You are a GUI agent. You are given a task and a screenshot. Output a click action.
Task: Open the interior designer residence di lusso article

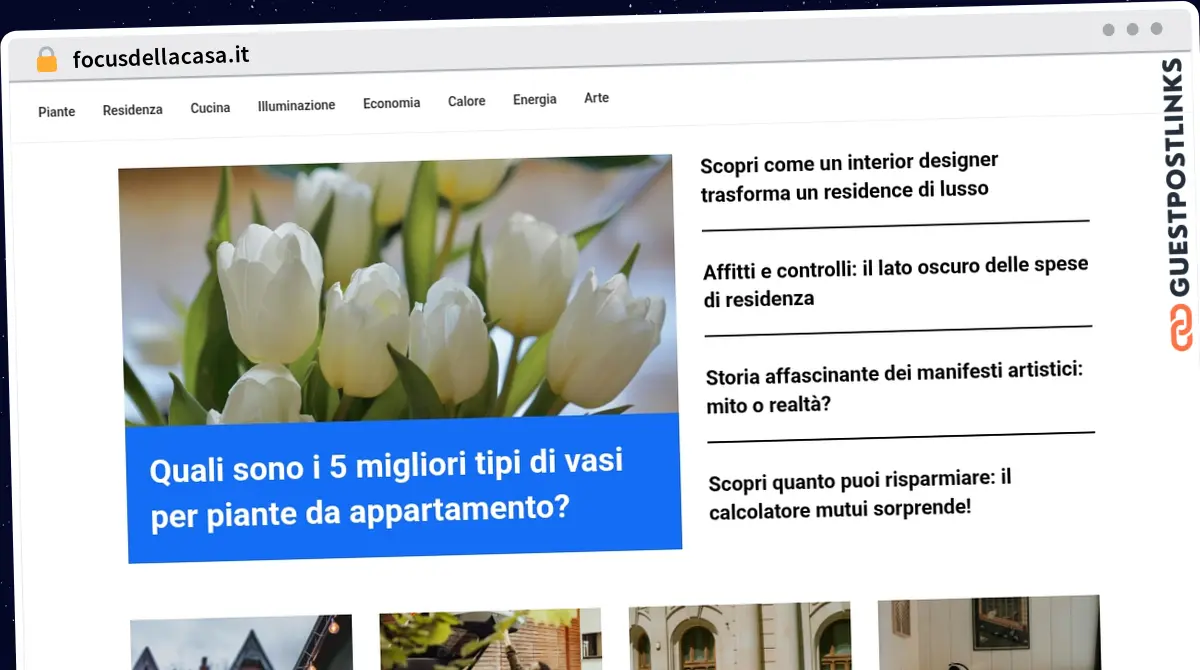pyautogui.click(x=849, y=176)
